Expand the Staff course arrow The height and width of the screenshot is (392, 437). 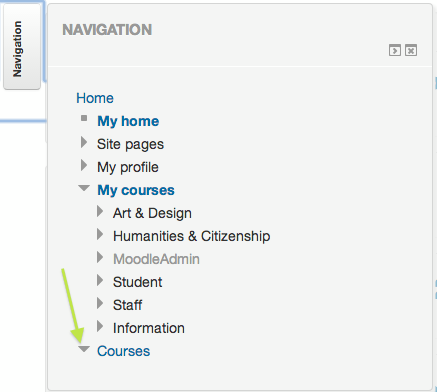pos(100,303)
